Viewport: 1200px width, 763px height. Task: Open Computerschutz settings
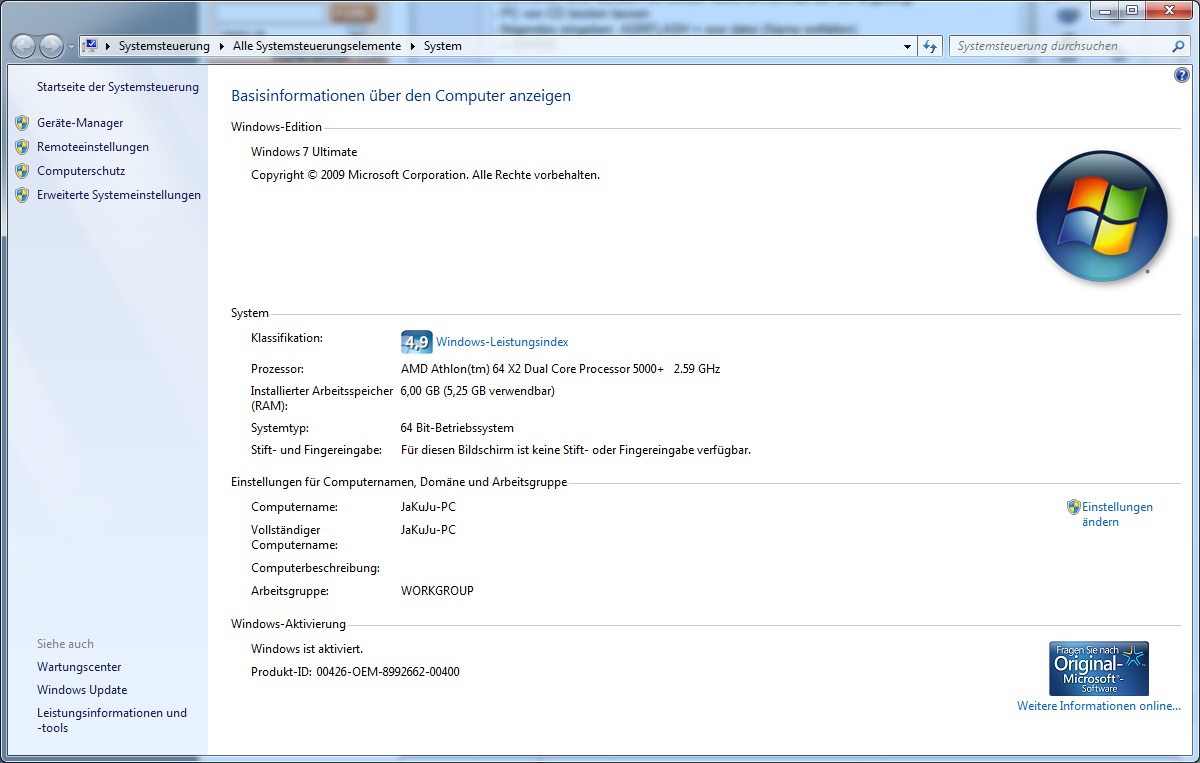click(81, 171)
